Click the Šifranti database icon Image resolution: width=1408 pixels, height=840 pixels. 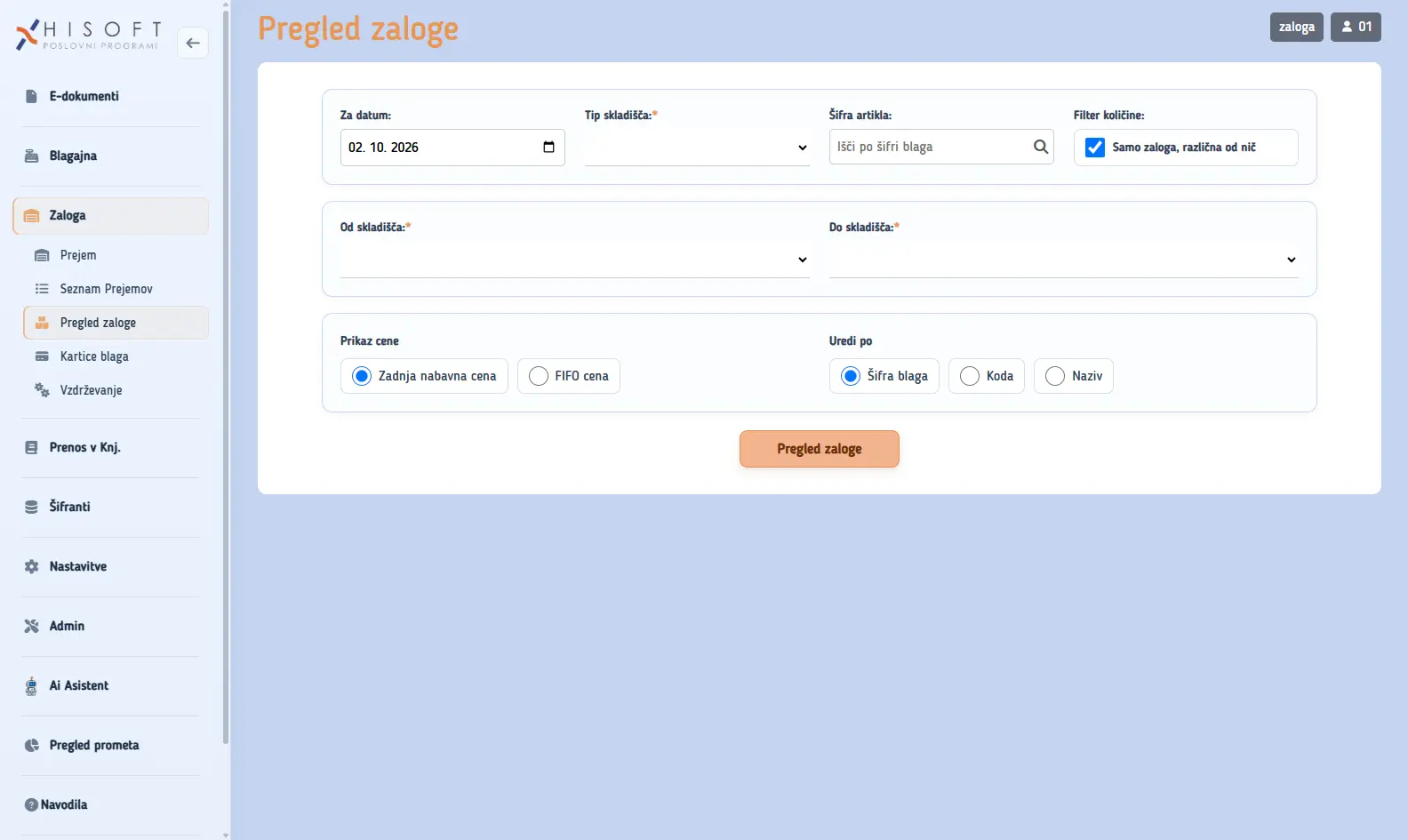32,507
